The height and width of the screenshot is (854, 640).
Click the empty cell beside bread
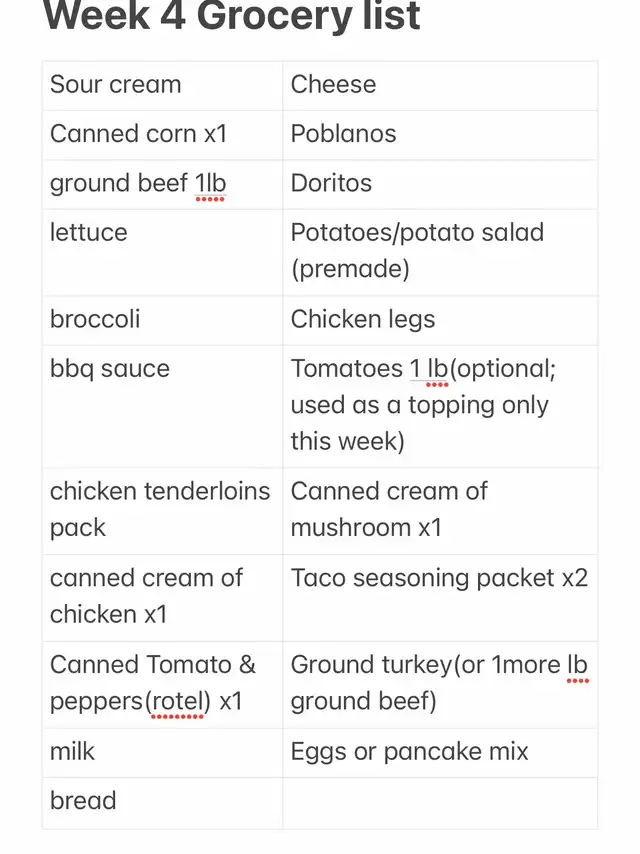click(439, 802)
